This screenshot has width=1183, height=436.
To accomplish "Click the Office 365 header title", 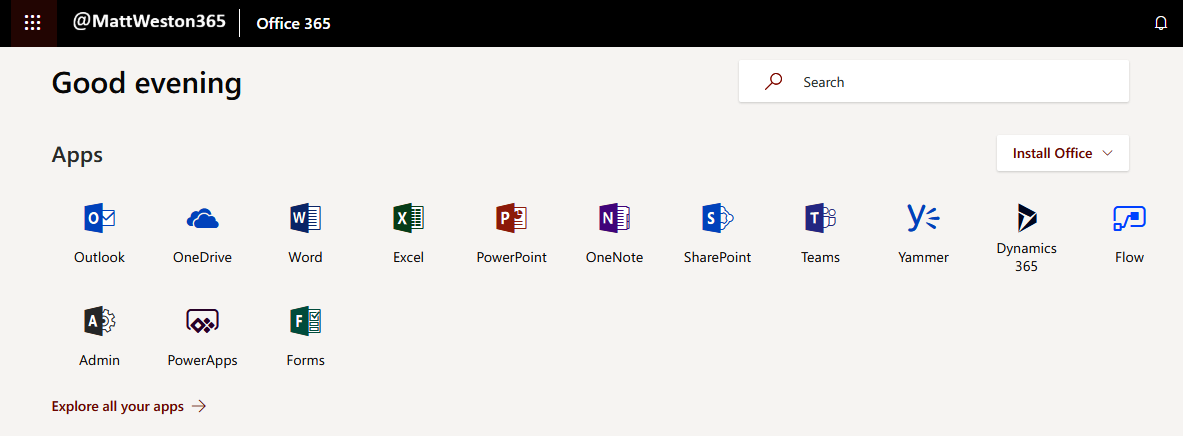I will [x=293, y=23].
